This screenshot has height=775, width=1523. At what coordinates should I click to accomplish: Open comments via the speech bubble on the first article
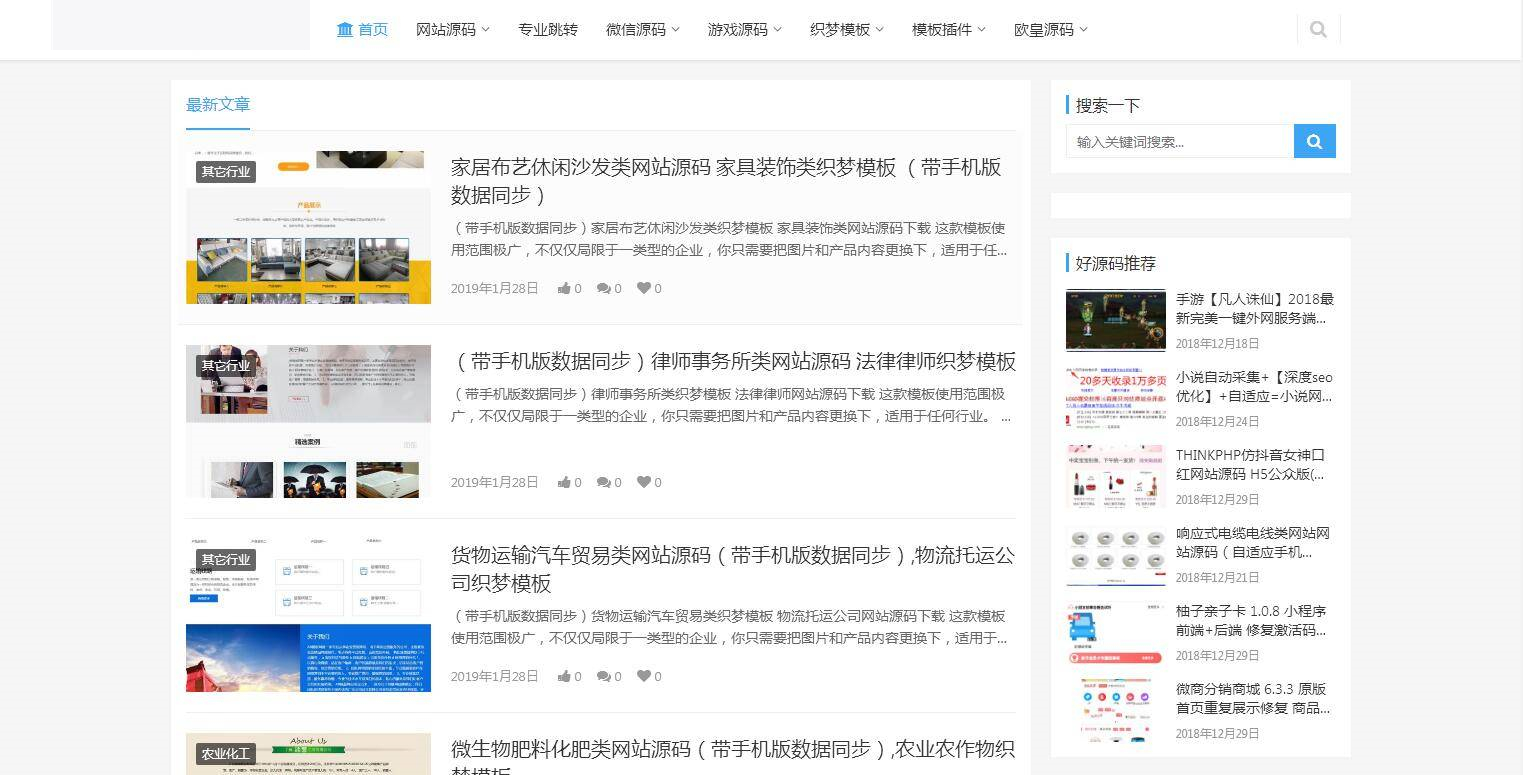click(x=605, y=288)
